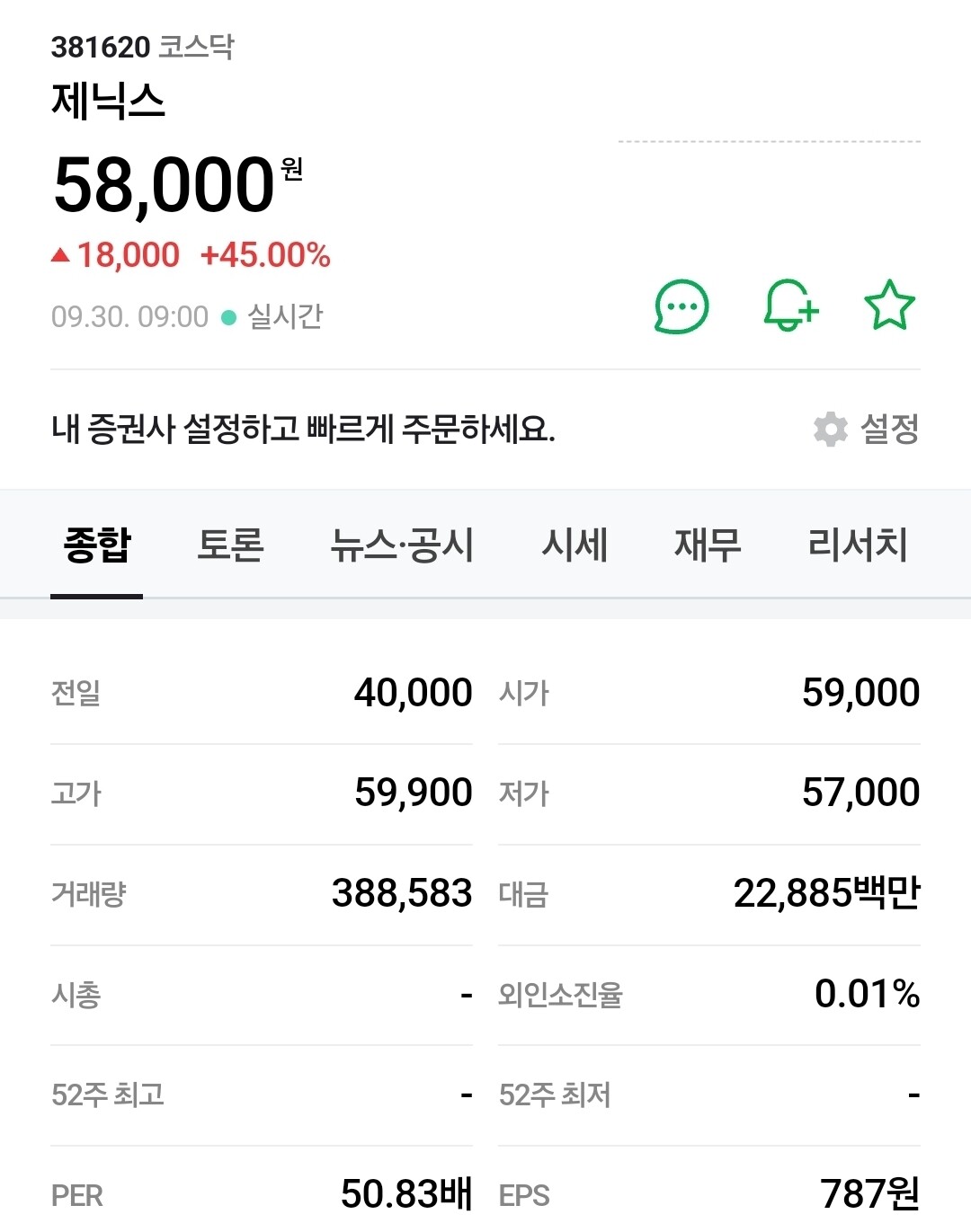
Task: Open the 재무 tab
Action: [x=708, y=545]
